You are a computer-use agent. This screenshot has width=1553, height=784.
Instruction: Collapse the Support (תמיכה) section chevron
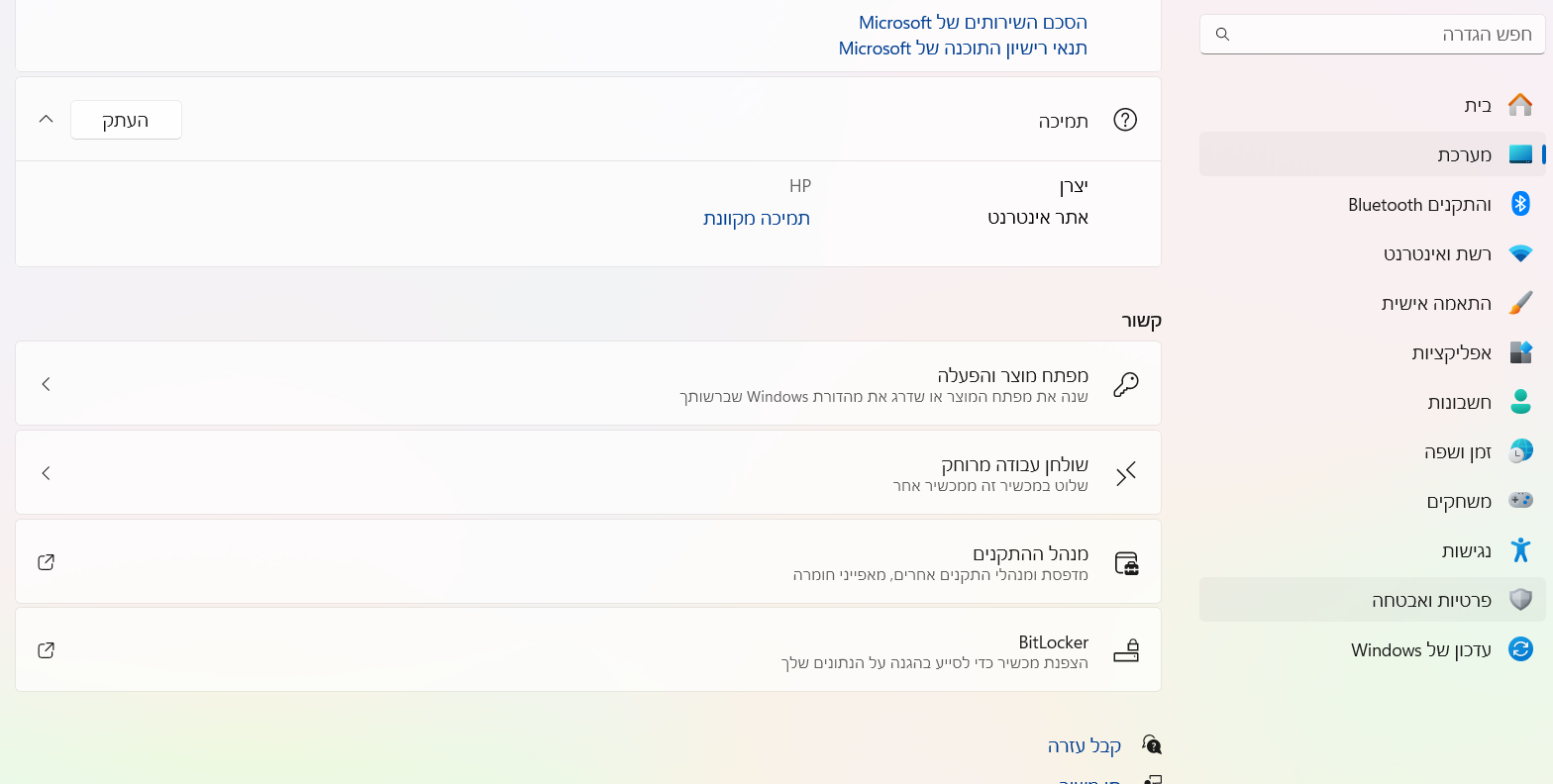tap(46, 120)
